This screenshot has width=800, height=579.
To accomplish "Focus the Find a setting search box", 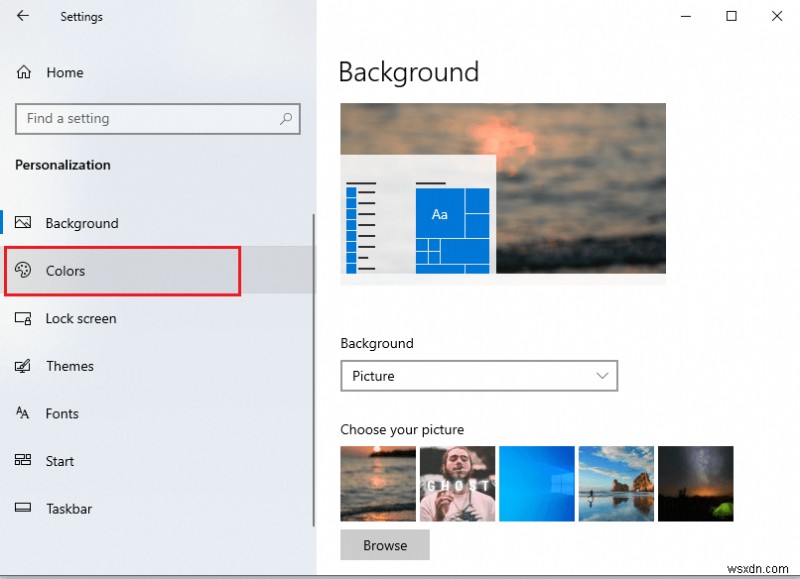I will coord(158,119).
